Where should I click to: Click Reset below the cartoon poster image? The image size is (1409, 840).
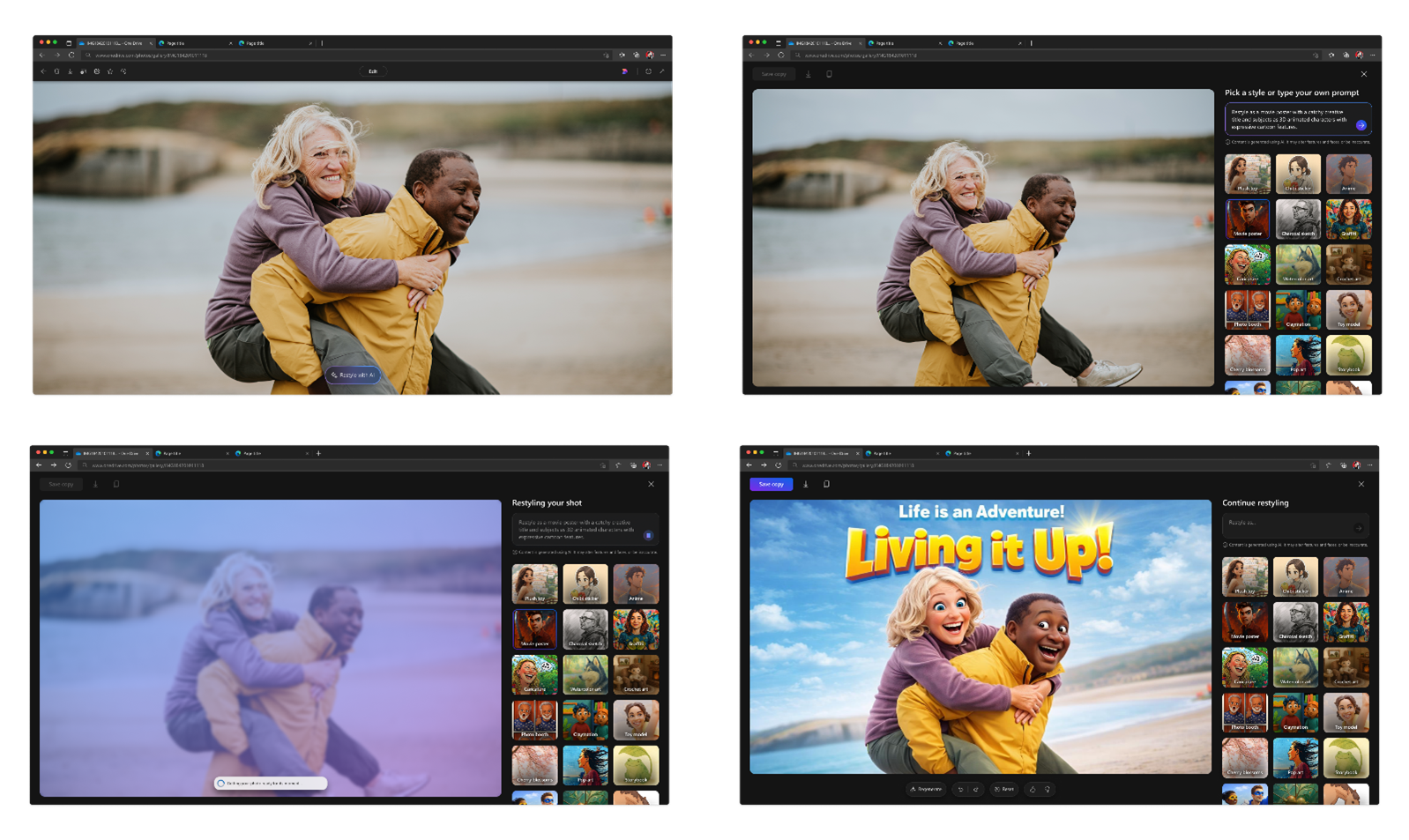[1004, 789]
